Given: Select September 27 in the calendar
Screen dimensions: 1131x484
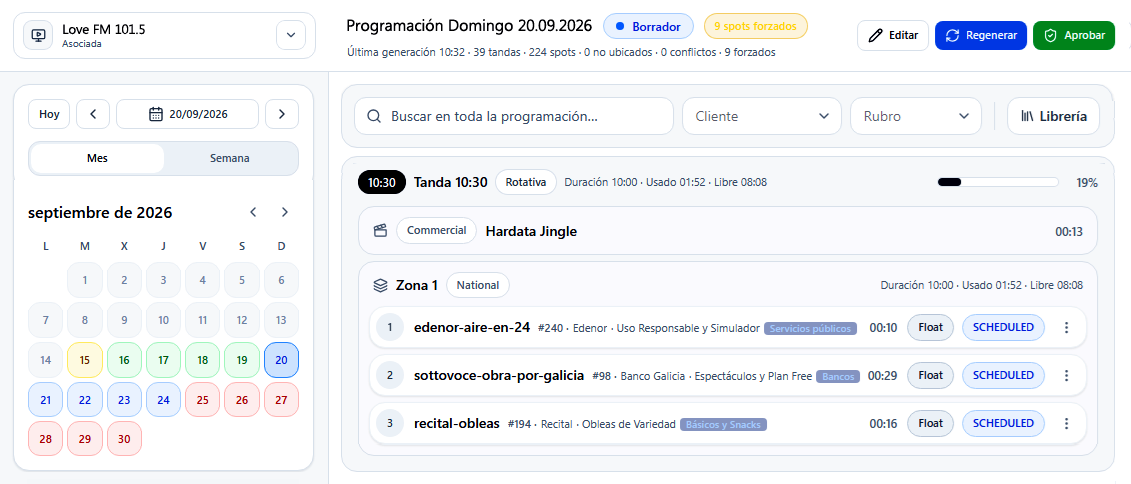Looking at the screenshot, I should (x=281, y=400).
